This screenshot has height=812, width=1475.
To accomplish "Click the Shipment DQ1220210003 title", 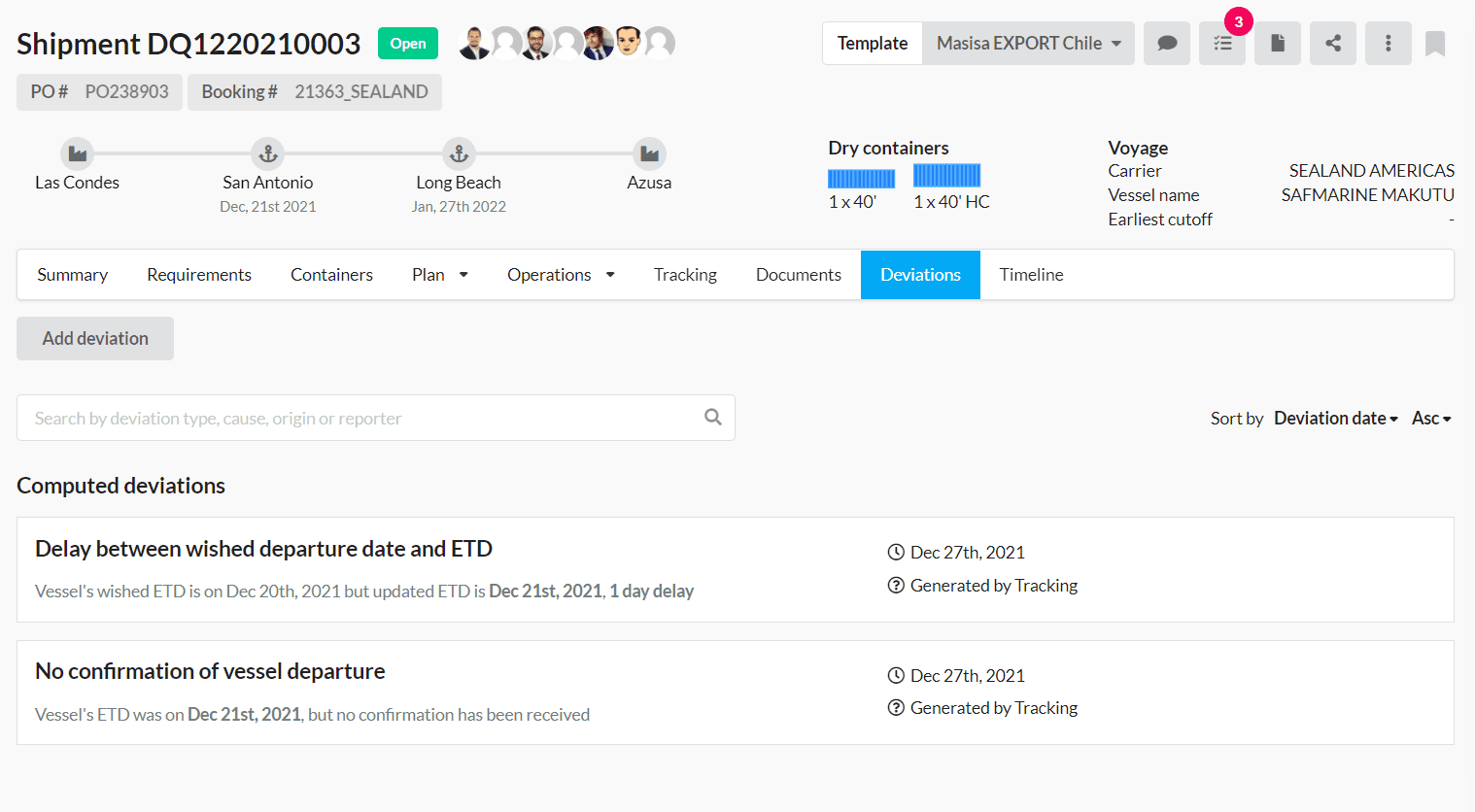I will (189, 44).
